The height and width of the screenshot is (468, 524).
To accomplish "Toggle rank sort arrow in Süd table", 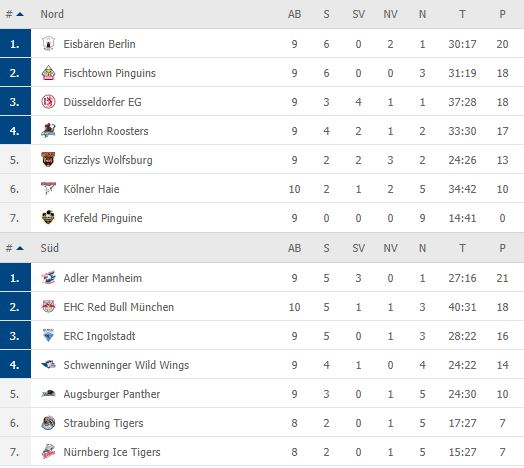I will click(20, 248).
